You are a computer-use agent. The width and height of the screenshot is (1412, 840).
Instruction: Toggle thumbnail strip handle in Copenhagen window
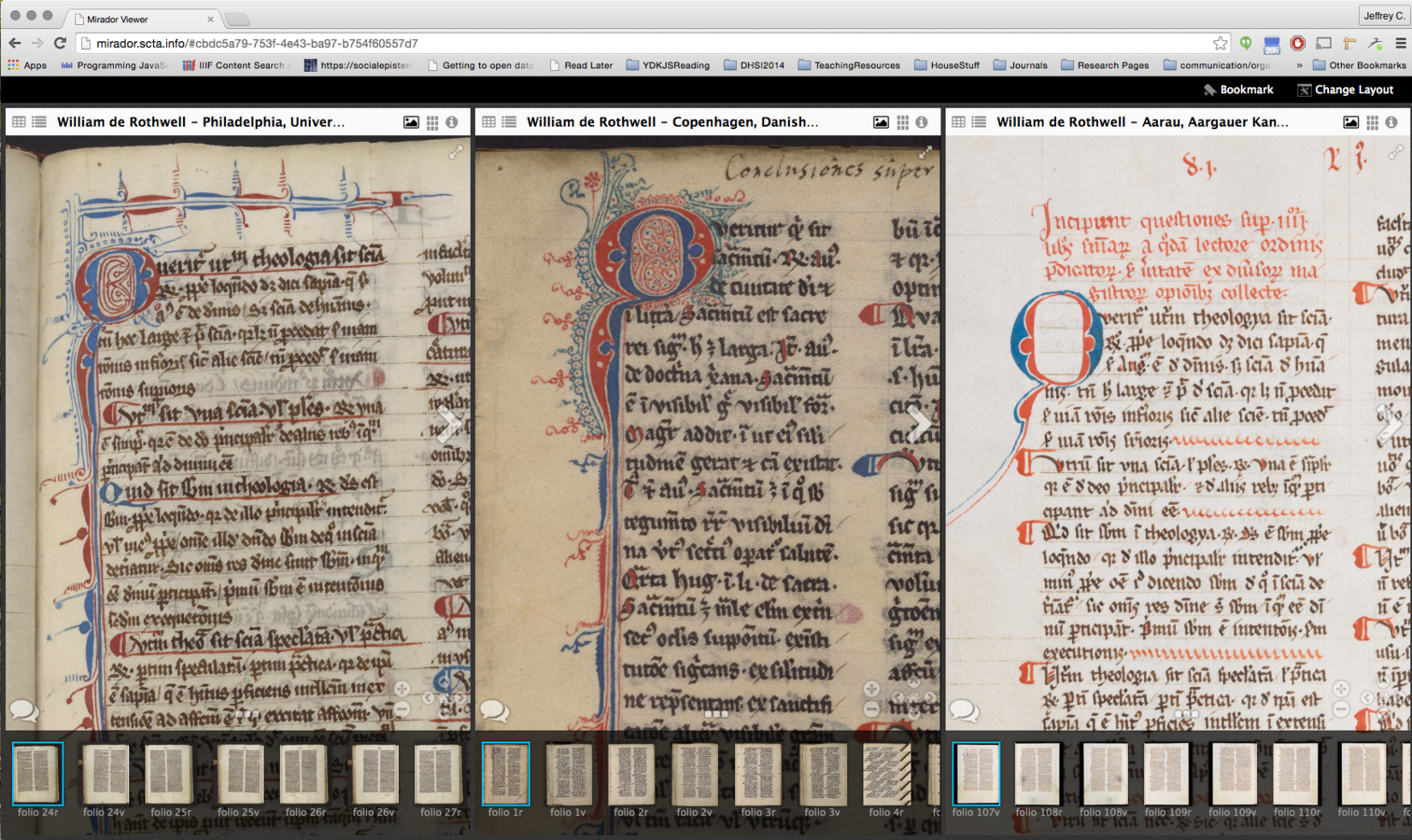(x=716, y=714)
